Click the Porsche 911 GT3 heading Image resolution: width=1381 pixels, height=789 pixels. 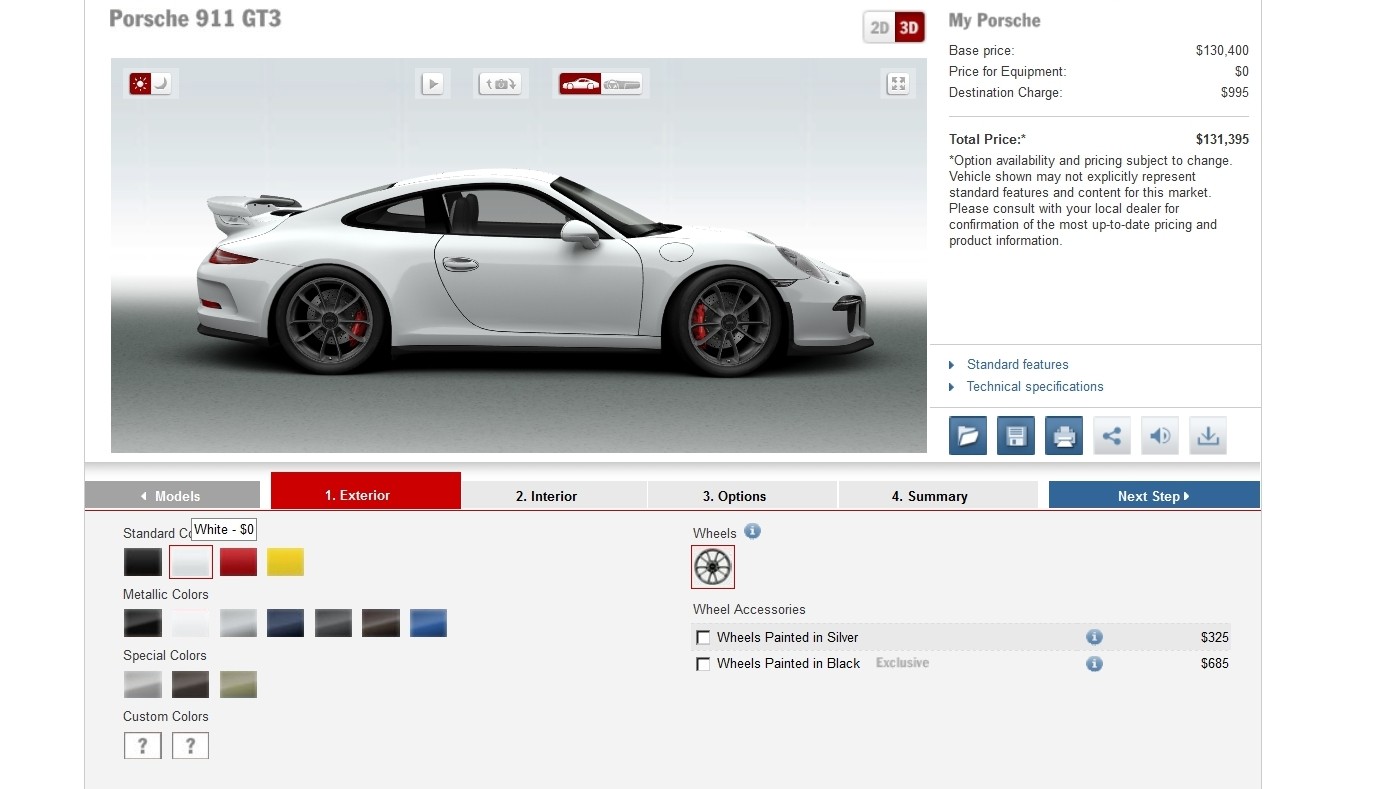click(195, 18)
